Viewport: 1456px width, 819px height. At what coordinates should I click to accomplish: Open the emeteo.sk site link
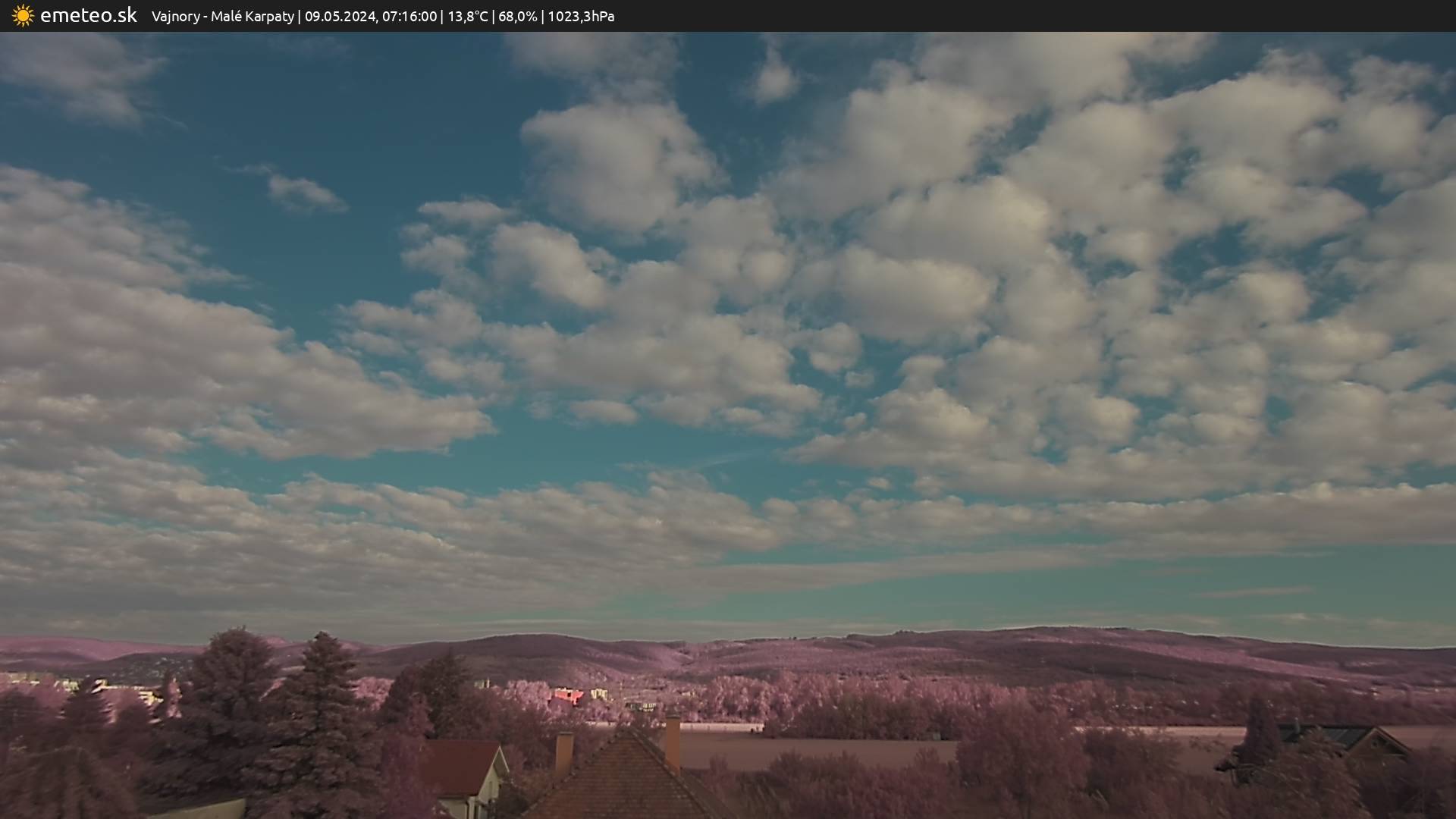(x=88, y=16)
